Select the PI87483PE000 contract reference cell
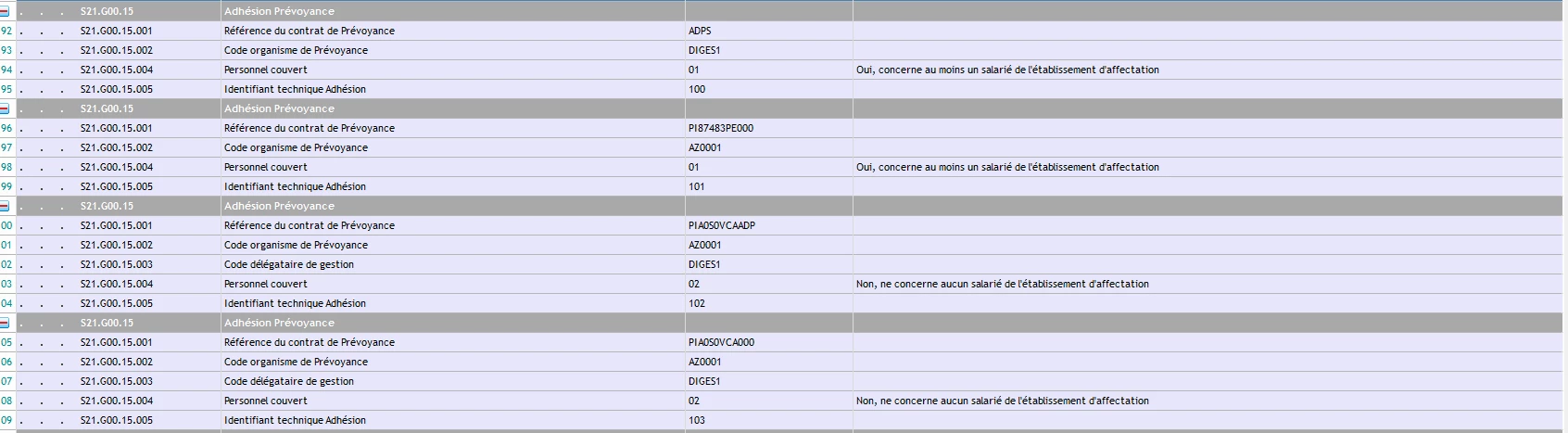The image size is (1568, 433). (x=768, y=128)
